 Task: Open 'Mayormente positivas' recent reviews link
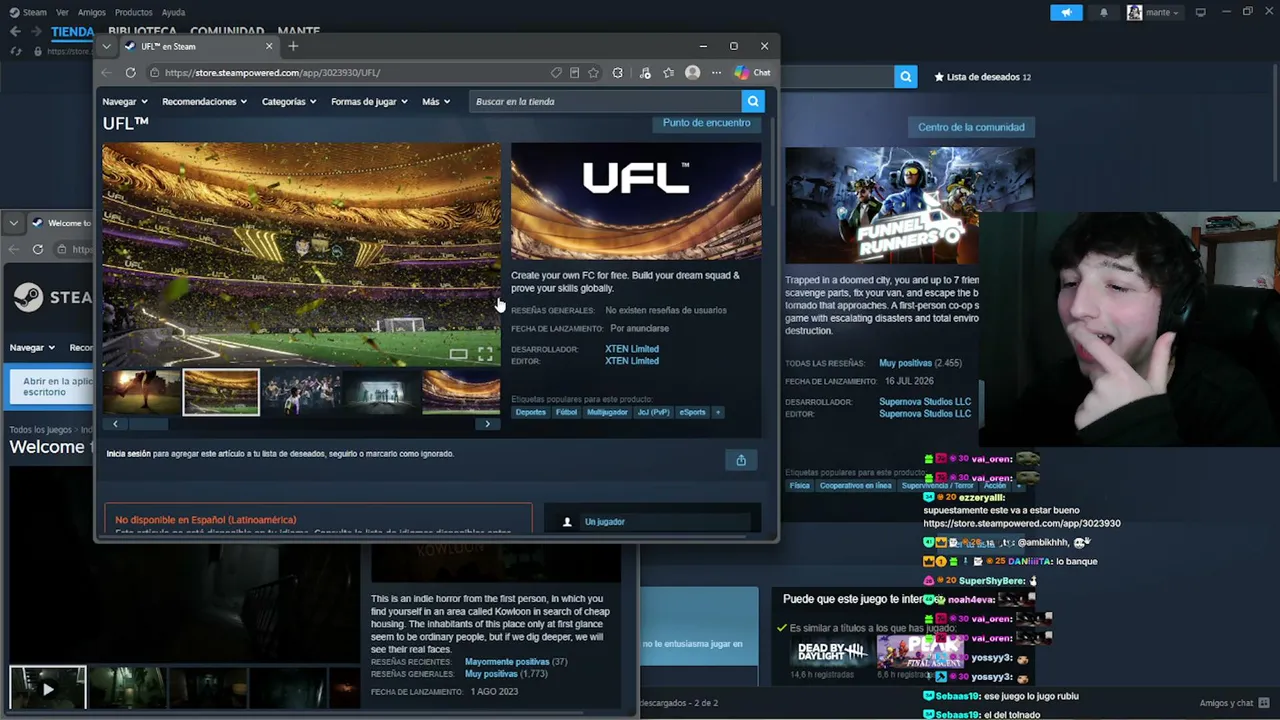pos(507,662)
